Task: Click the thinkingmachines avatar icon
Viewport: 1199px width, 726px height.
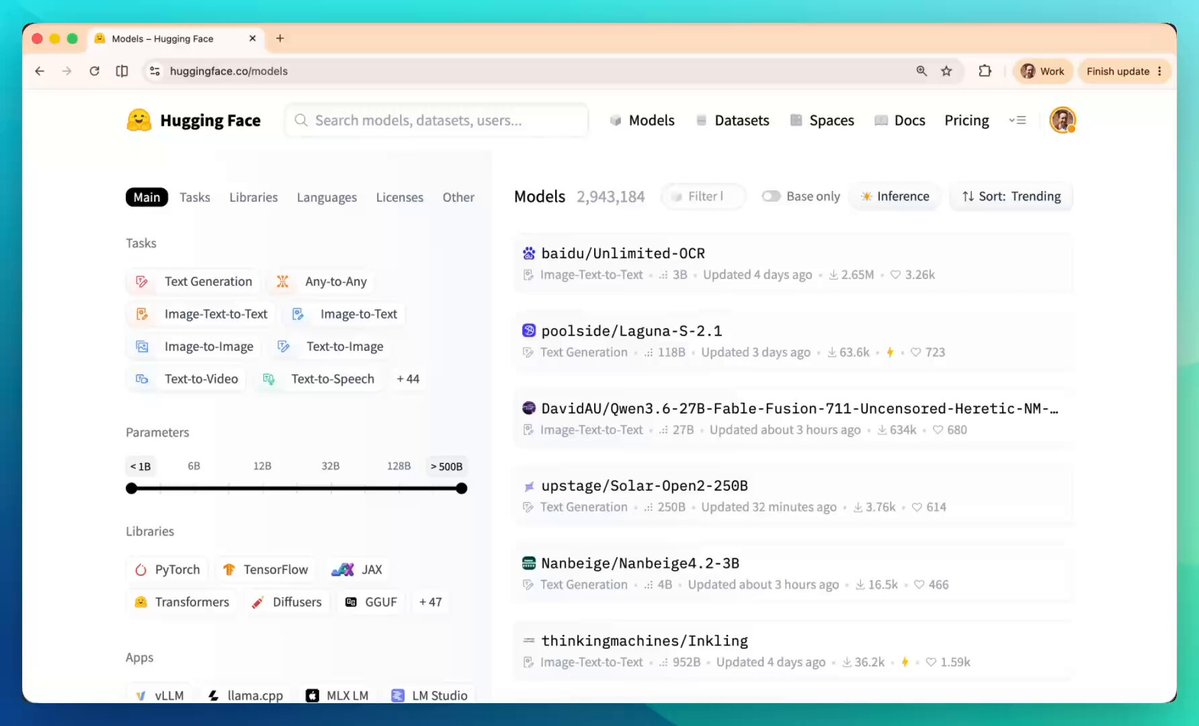Action: click(528, 640)
